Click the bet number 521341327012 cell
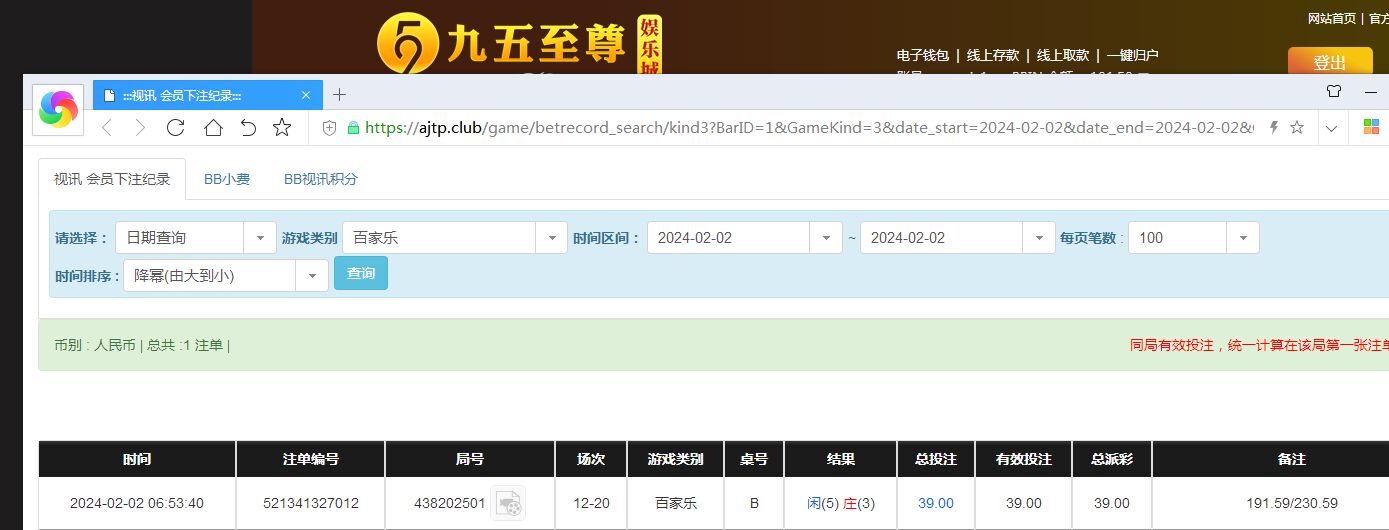The width and height of the screenshot is (1389, 530). pos(311,504)
